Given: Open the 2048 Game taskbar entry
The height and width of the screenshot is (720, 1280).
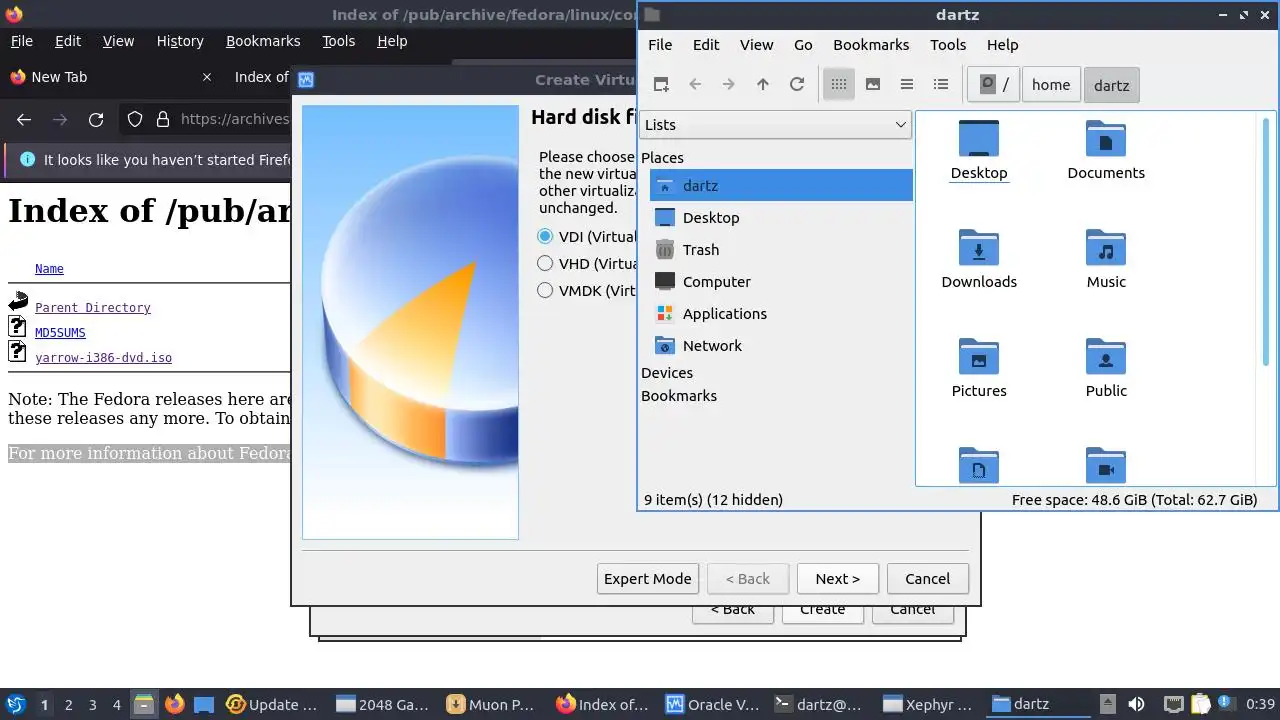Looking at the screenshot, I should point(383,704).
